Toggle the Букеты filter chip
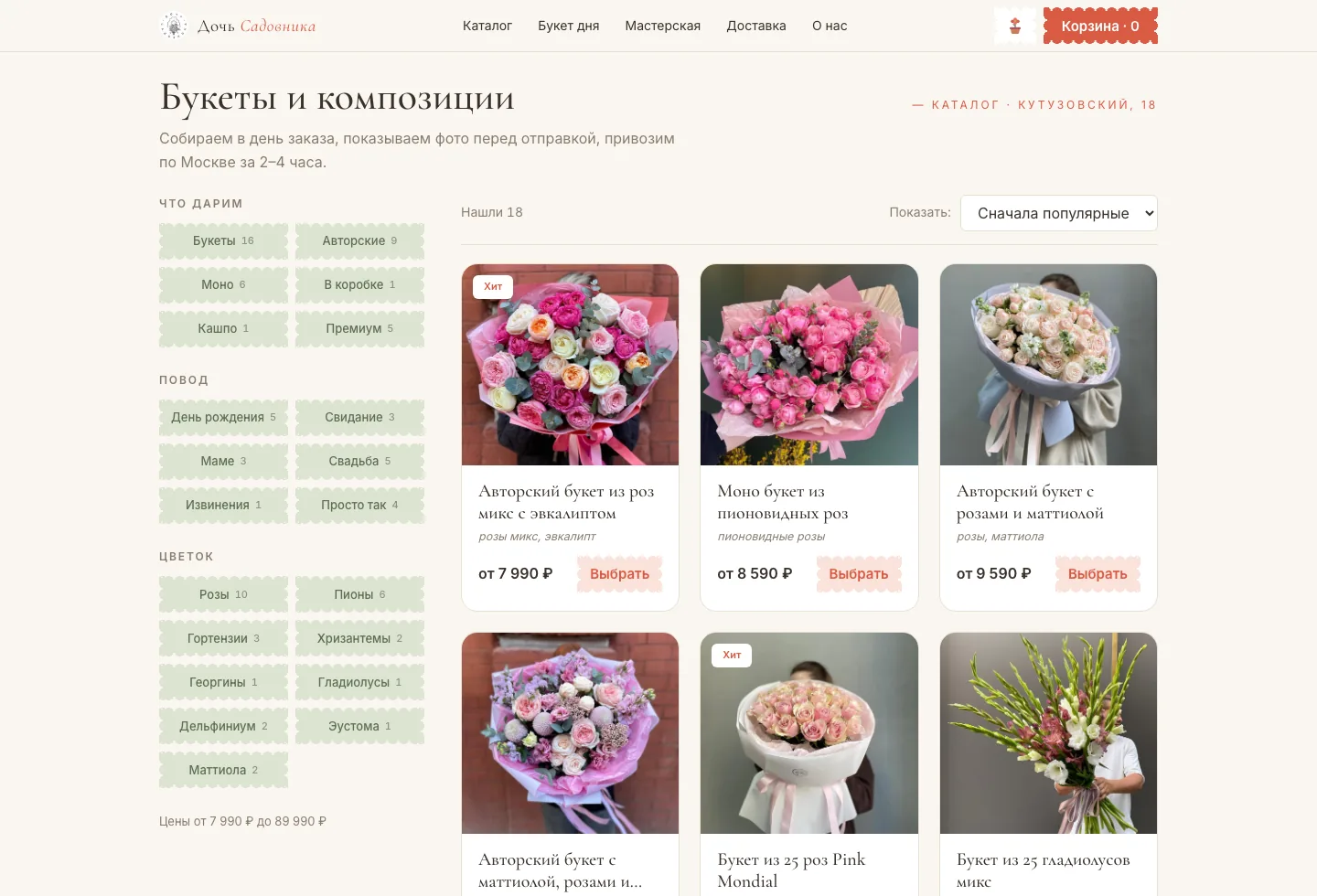 coord(223,240)
